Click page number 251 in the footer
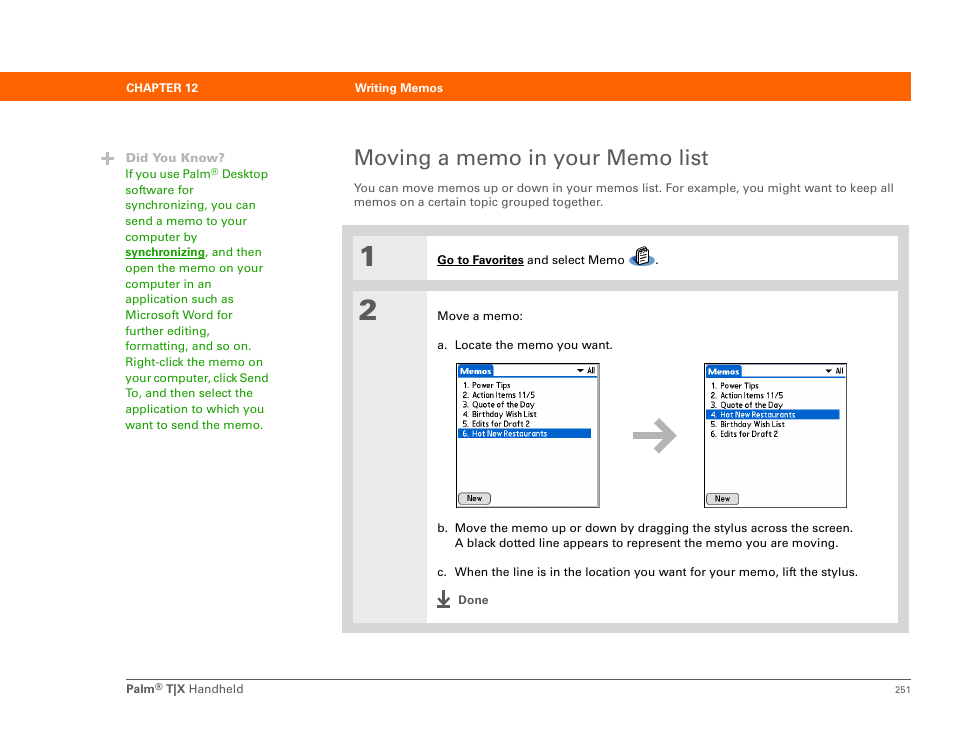Screen dimensions: 954x738 [x=902, y=690]
